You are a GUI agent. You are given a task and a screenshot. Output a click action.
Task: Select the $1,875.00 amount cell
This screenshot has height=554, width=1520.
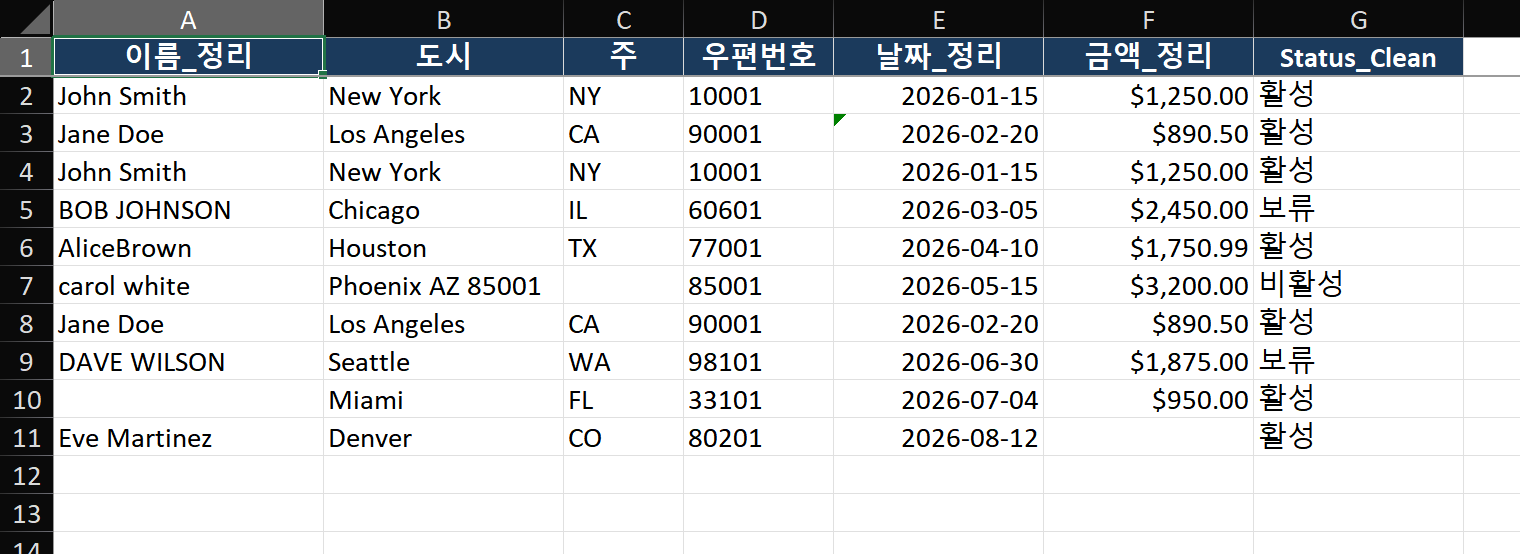tap(1149, 361)
